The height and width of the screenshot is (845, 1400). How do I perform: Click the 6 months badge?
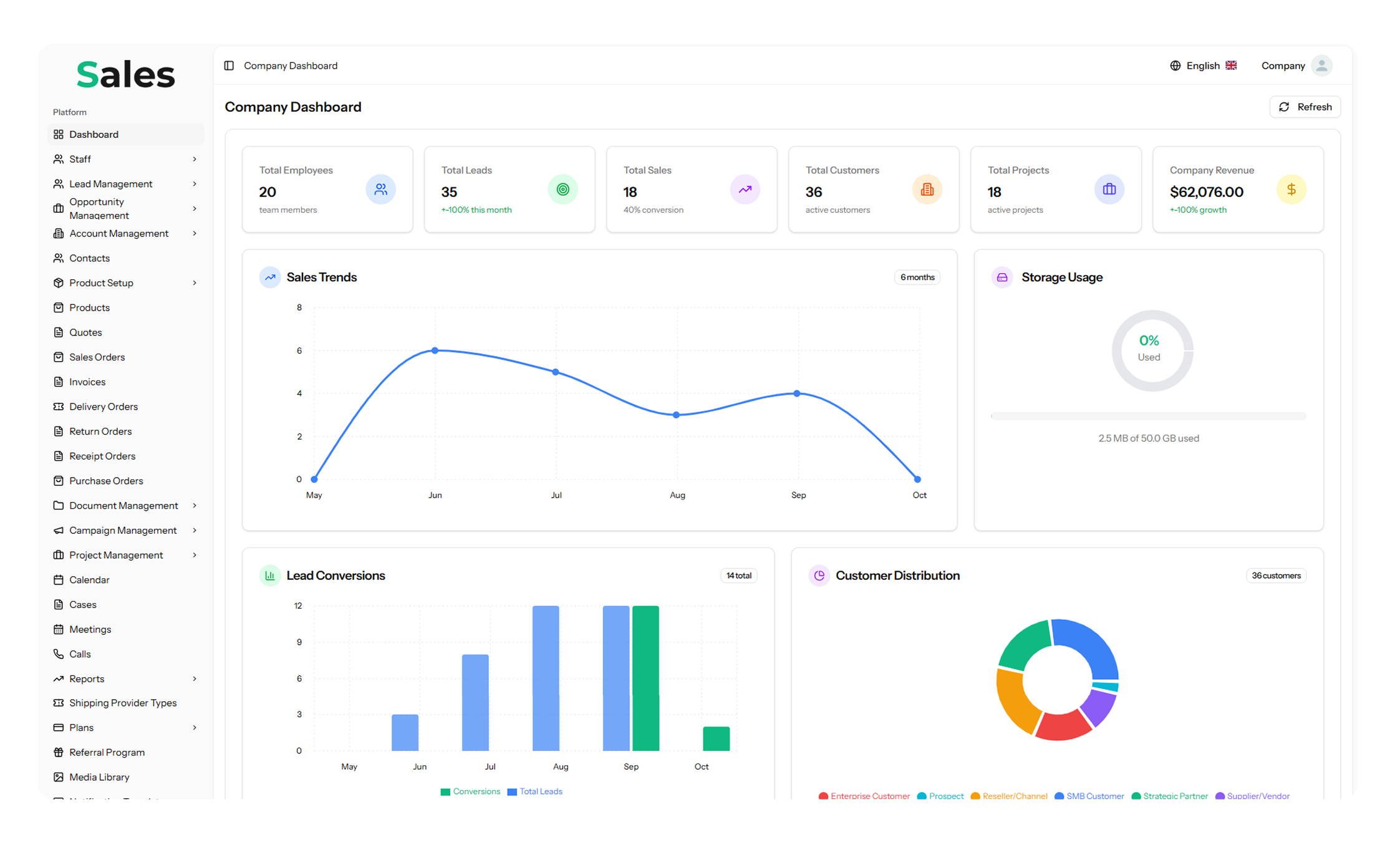tap(917, 278)
